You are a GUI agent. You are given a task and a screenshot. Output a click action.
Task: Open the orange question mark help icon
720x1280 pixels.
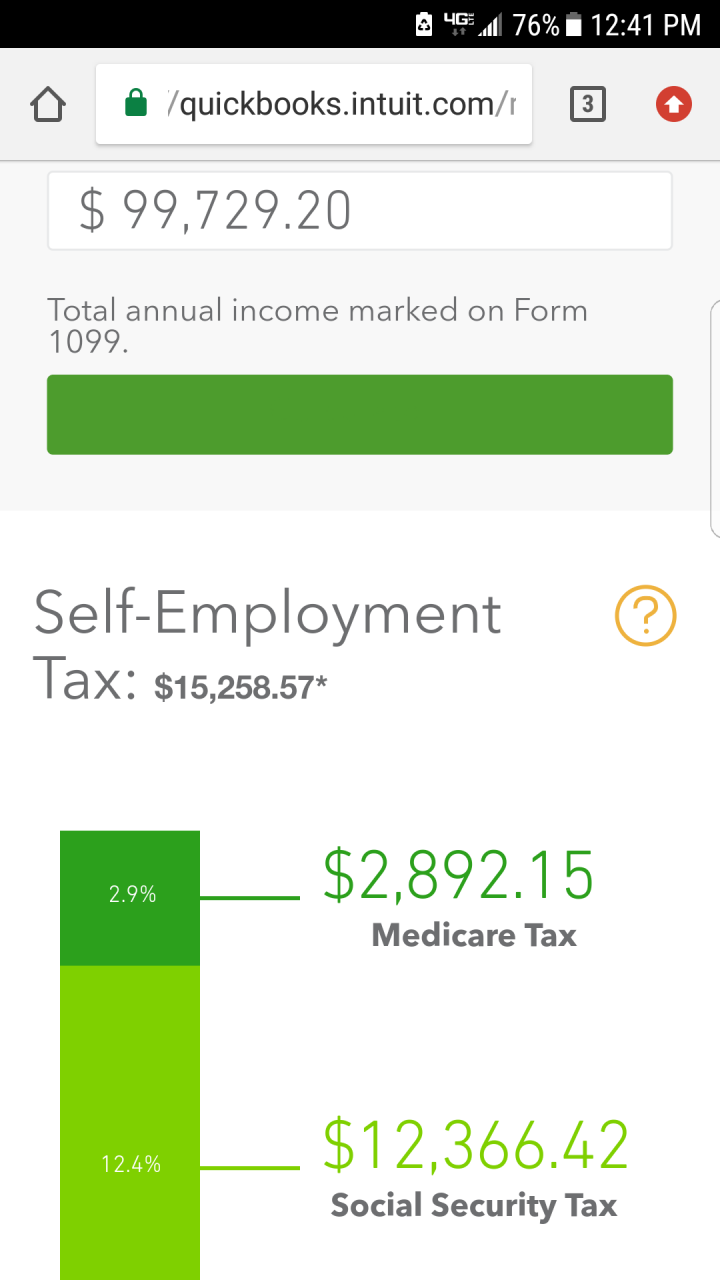click(x=645, y=616)
